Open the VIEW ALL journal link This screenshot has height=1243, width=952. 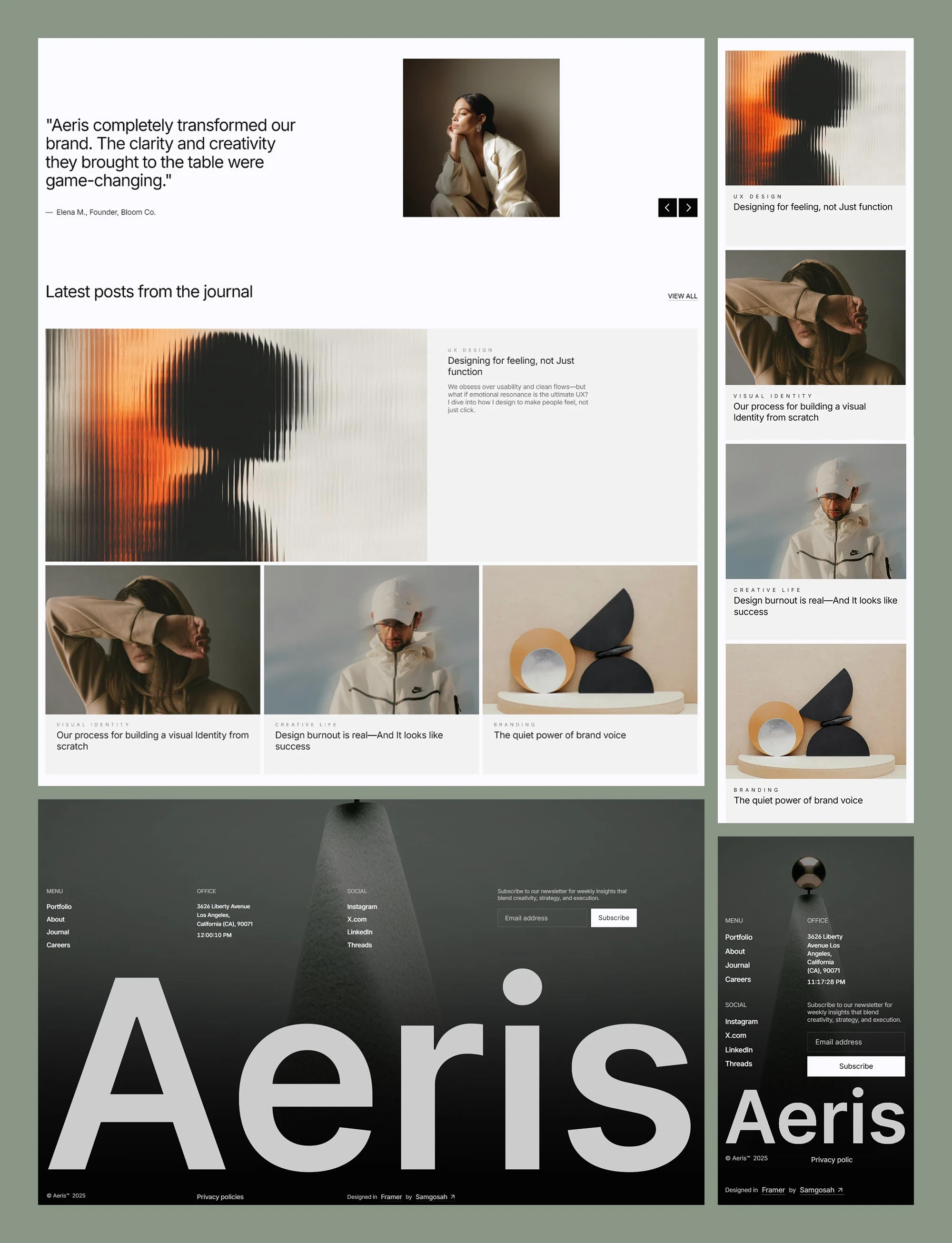click(682, 296)
